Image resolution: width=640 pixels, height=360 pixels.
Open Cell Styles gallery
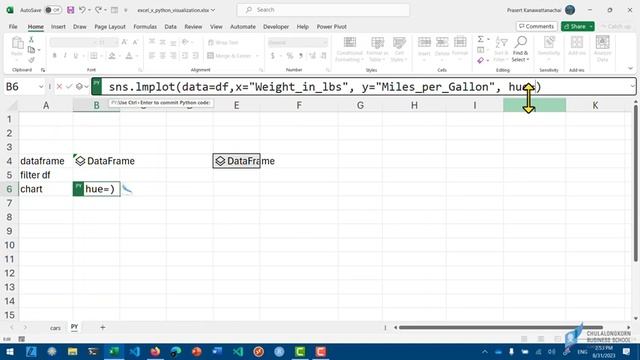[399, 49]
